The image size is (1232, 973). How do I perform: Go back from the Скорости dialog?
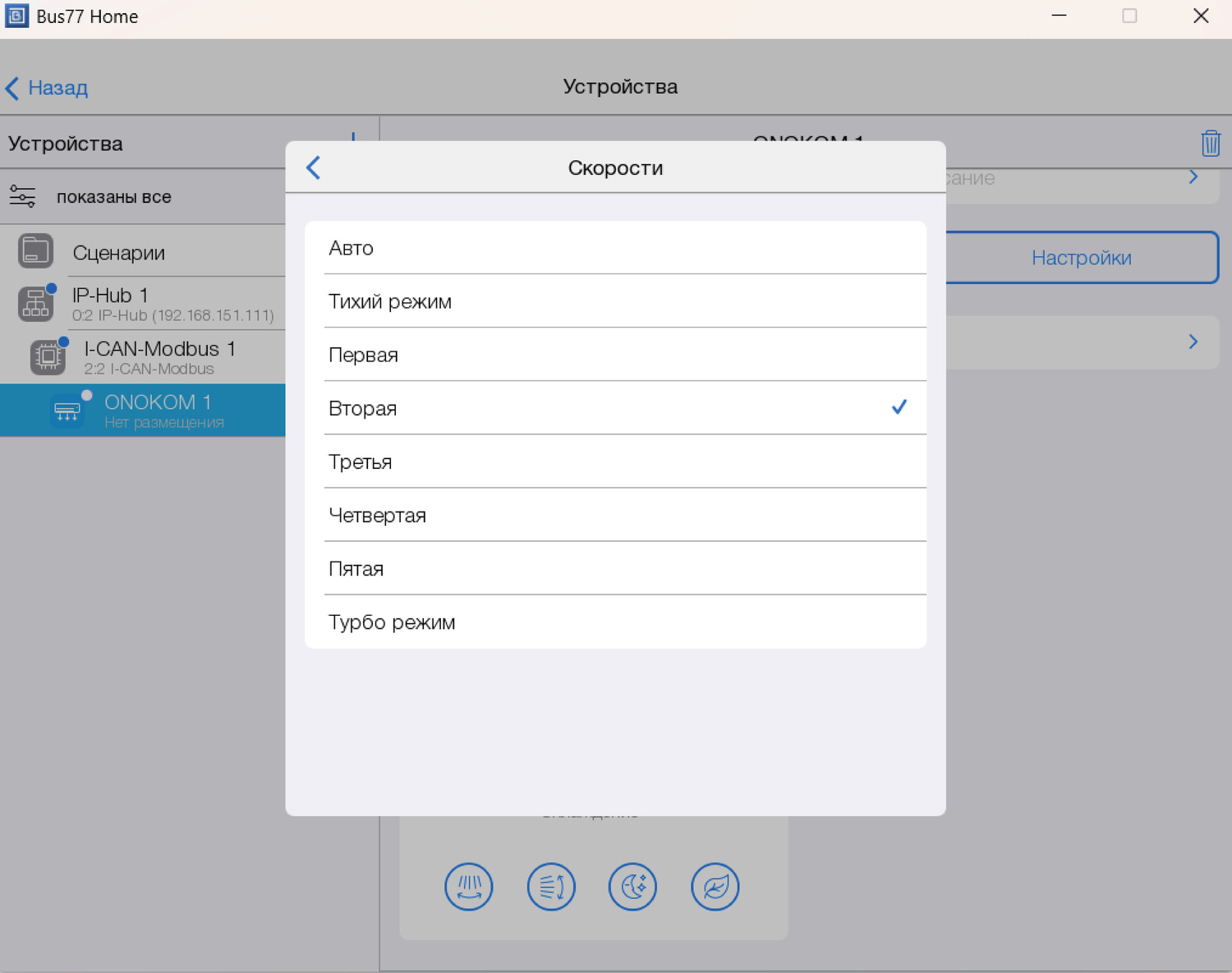314,168
